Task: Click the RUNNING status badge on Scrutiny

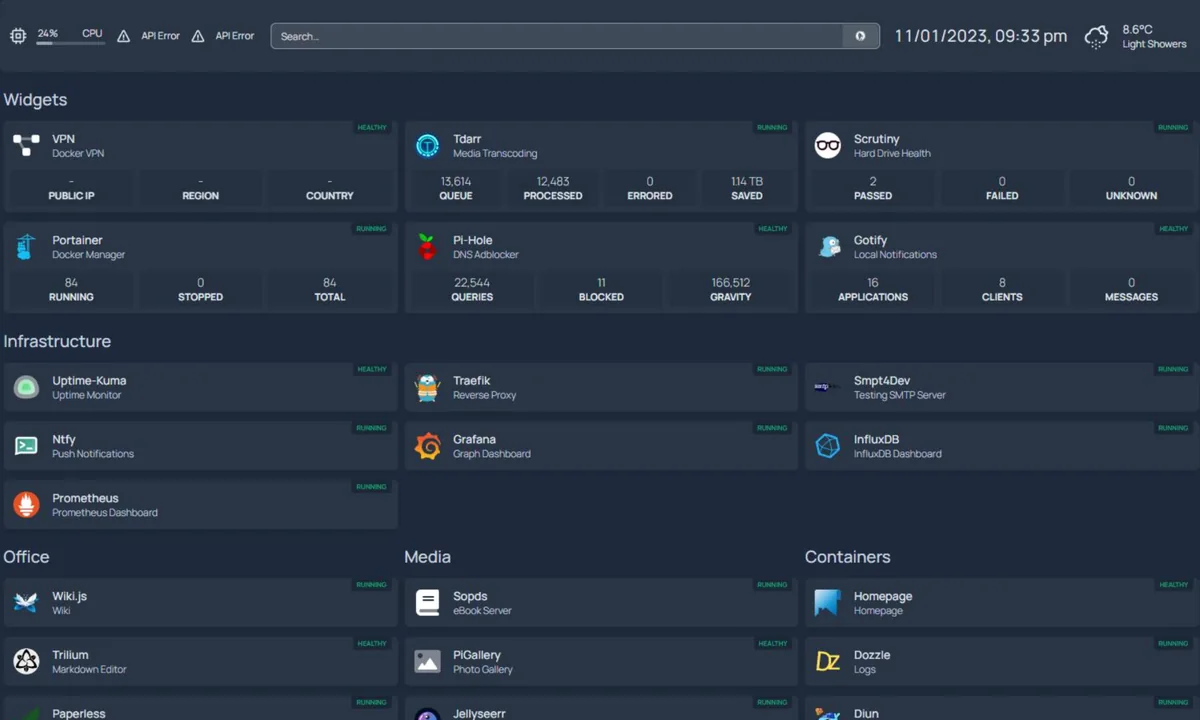Action: click(x=1173, y=128)
